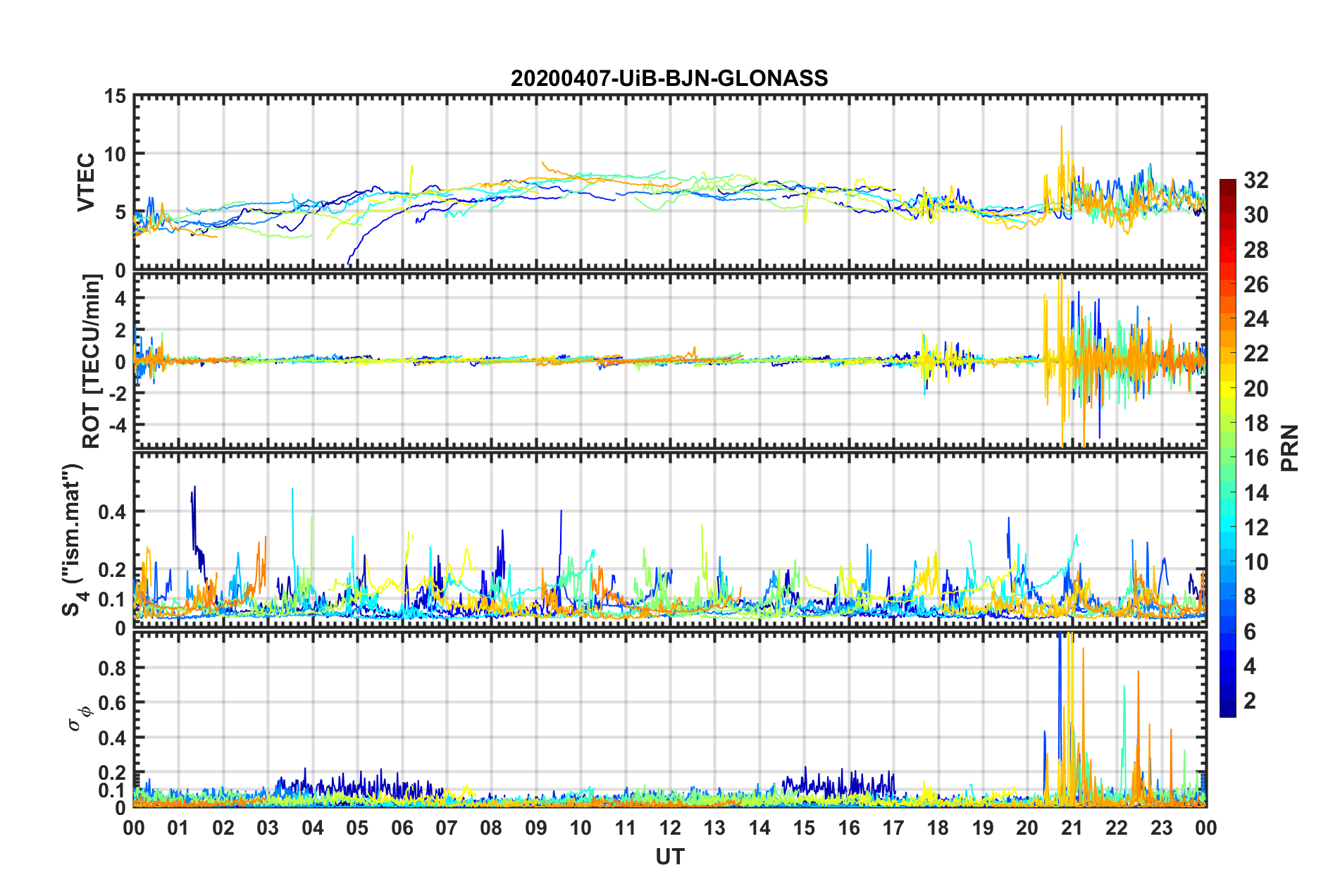
Task: Click the UT x-axis label
Action: (x=669, y=857)
